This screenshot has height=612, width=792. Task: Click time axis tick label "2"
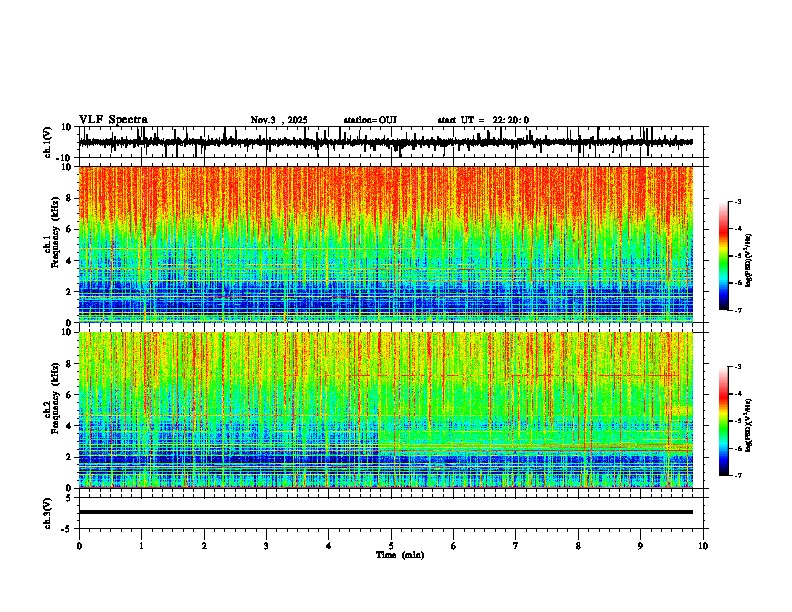click(x=204, y=546)
